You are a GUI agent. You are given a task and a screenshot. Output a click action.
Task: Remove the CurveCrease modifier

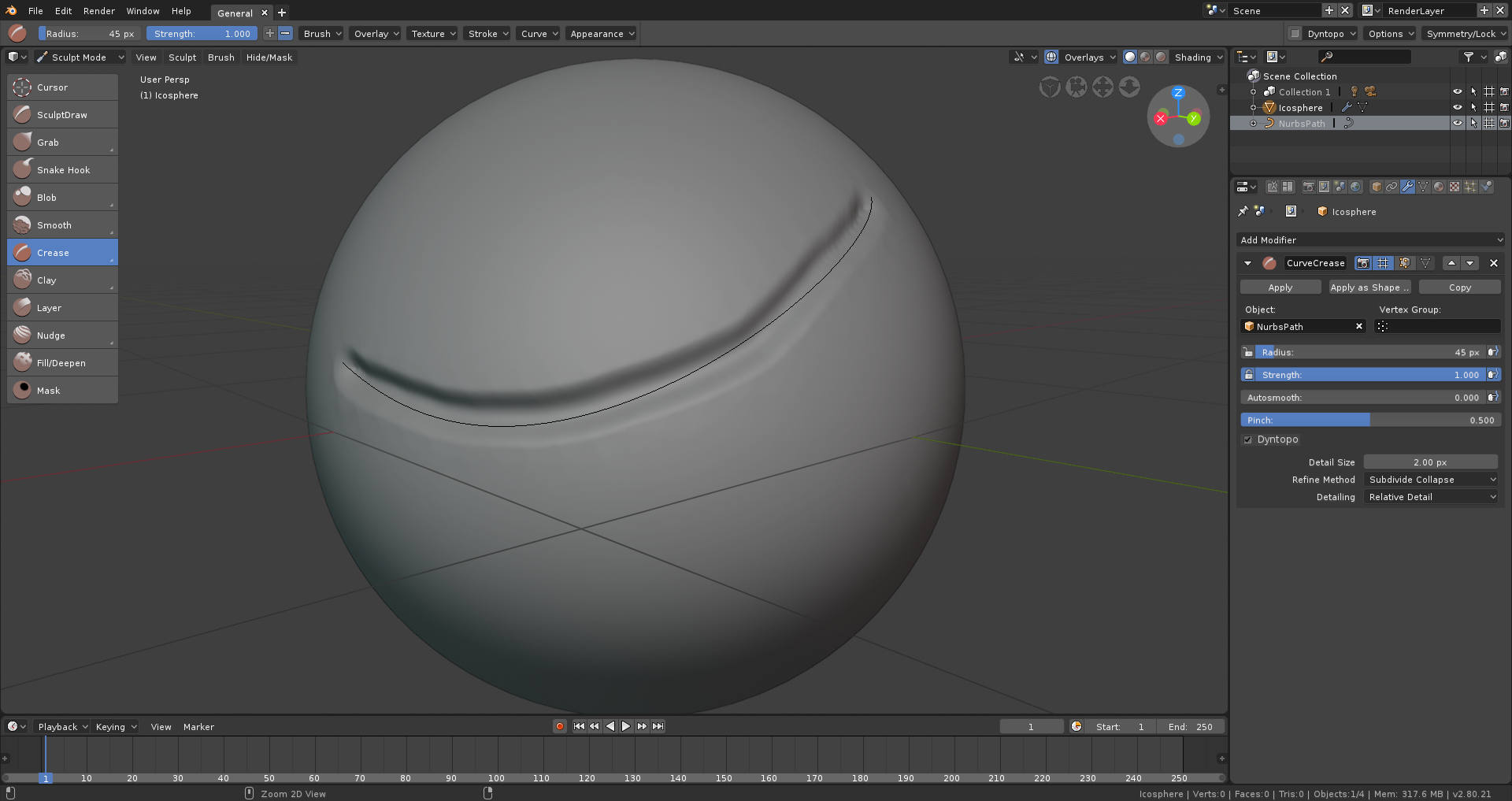point(1493,263)
